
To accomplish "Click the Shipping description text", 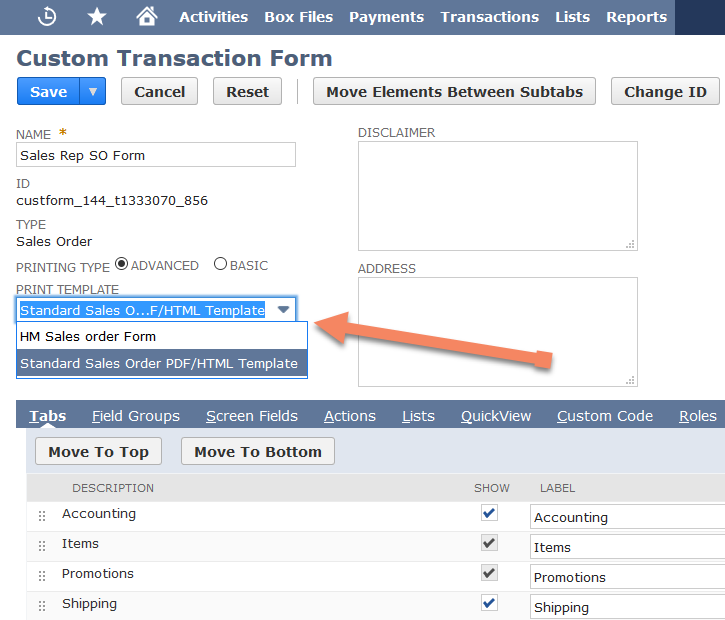I will pyautogui.click(x=90, y=604).
